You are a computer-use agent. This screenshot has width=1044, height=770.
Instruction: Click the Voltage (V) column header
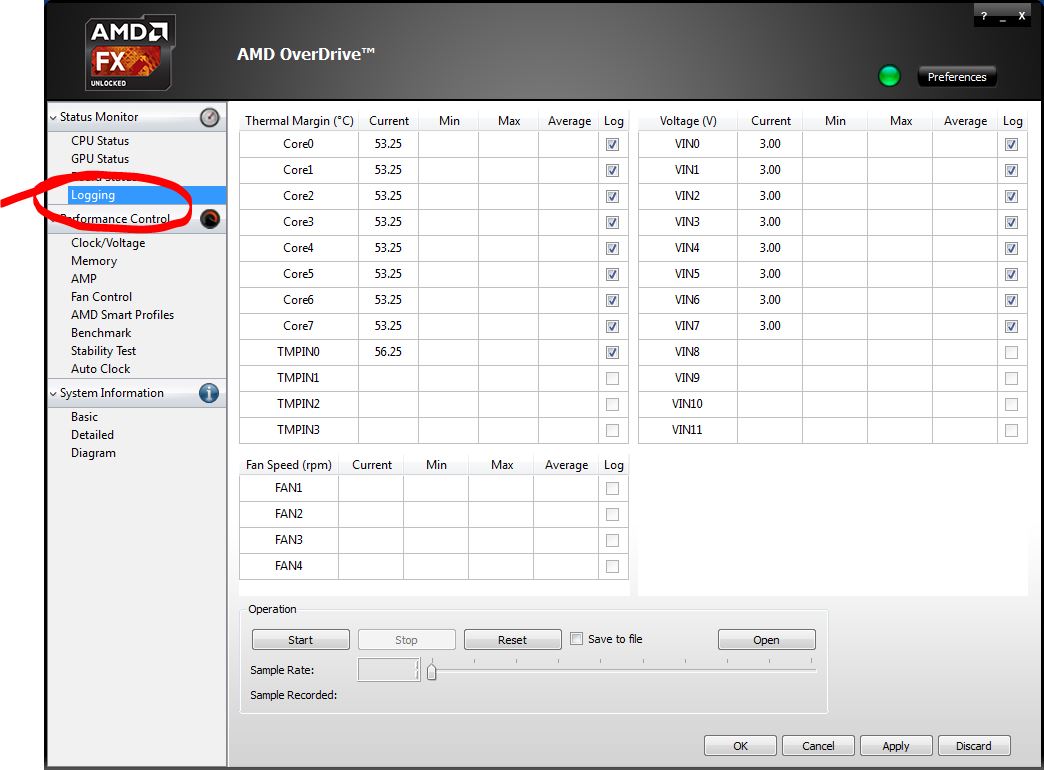[x=688, y=121]
